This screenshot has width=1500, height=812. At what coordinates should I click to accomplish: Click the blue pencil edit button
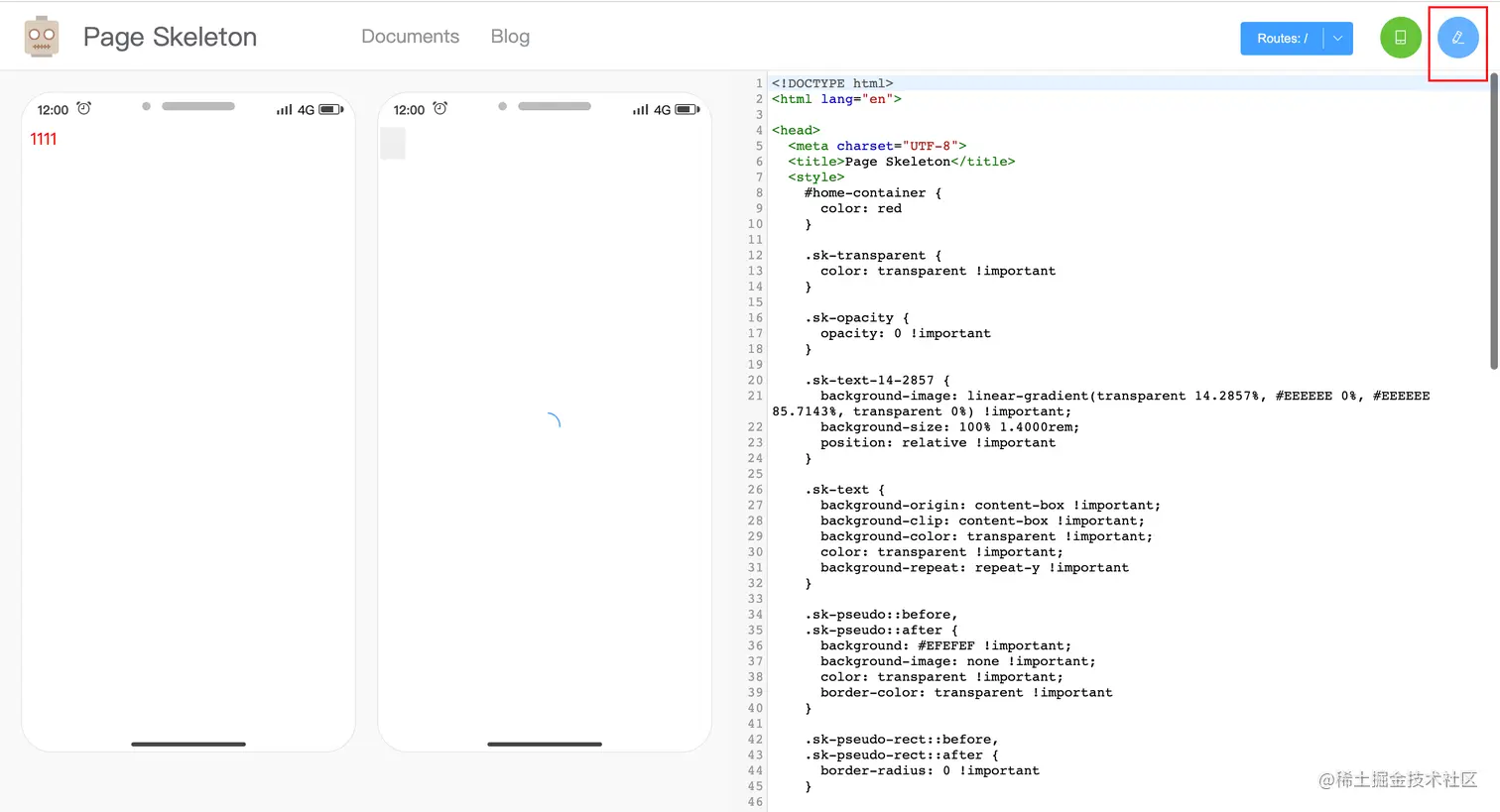click(x=1458, y=38)
